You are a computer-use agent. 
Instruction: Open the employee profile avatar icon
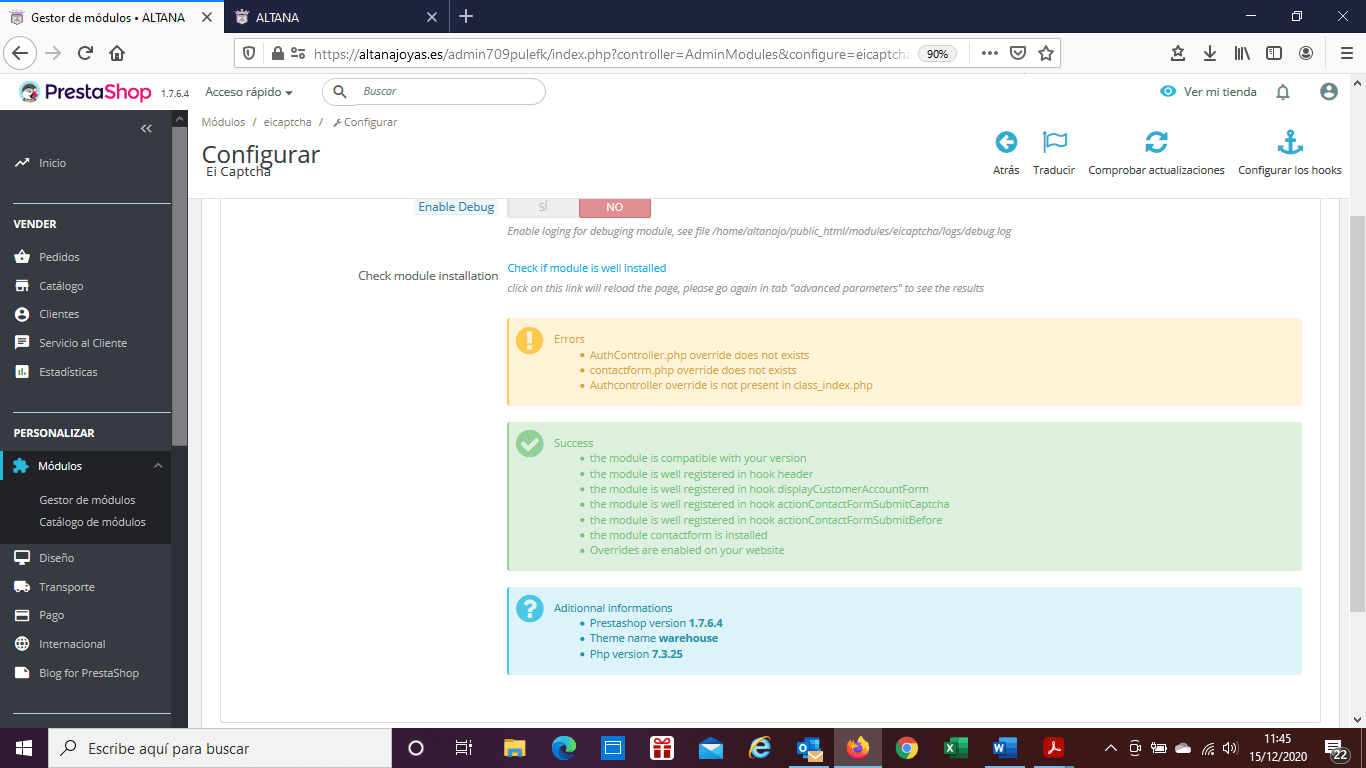coord(1329,92)
